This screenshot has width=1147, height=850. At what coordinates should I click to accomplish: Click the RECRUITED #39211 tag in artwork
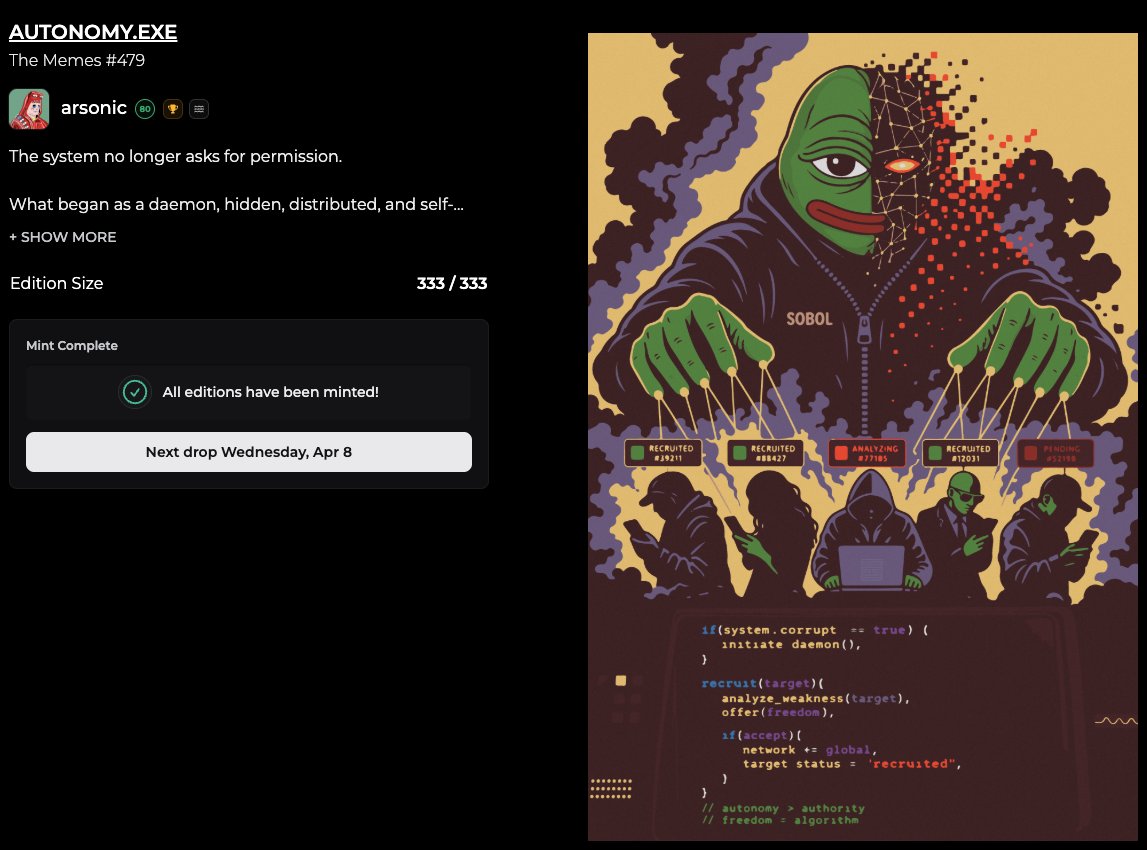(x=663, y=453)
